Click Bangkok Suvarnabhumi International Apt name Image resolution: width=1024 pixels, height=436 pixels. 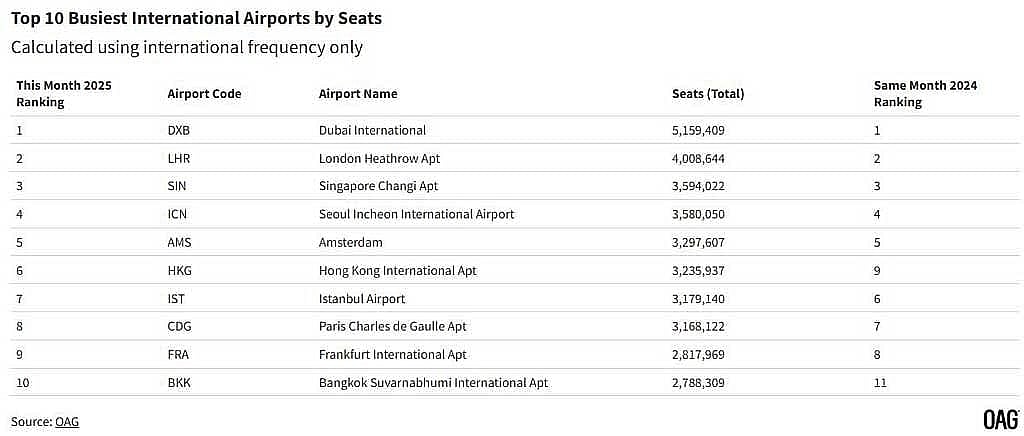point(434,382)
